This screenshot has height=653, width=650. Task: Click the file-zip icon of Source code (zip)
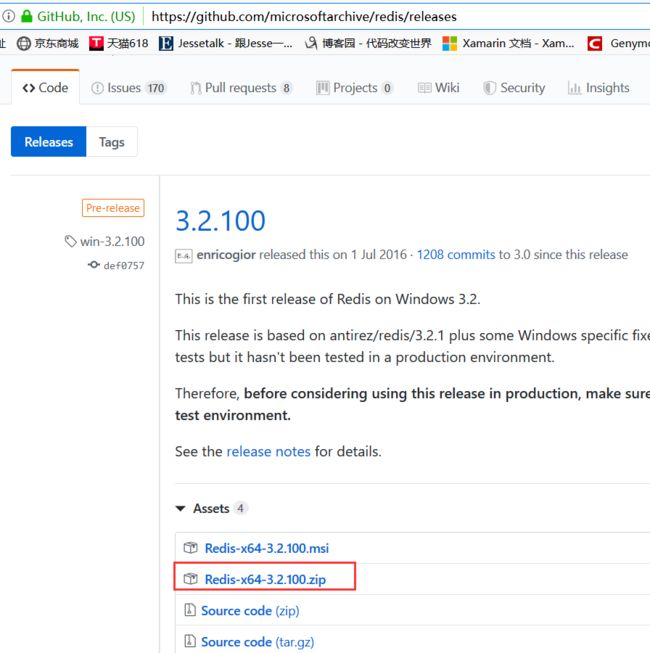click(190, 610)
